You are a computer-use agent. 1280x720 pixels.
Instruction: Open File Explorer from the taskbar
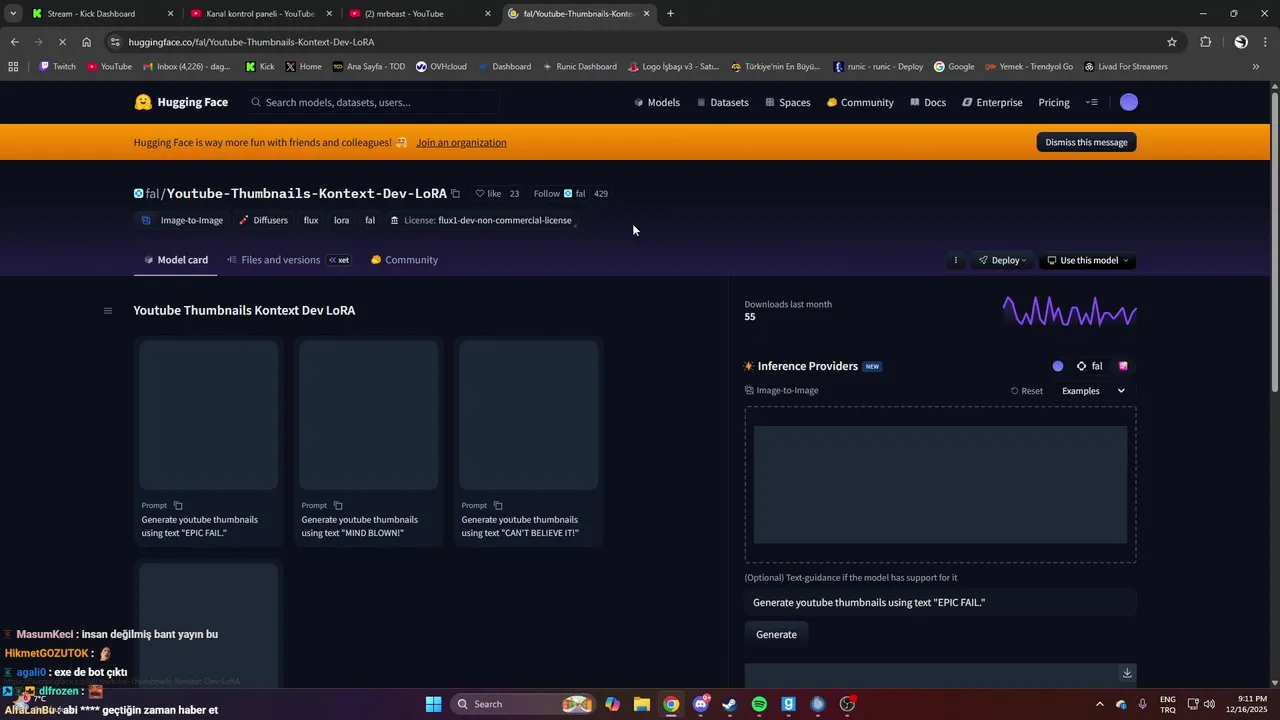642,704
